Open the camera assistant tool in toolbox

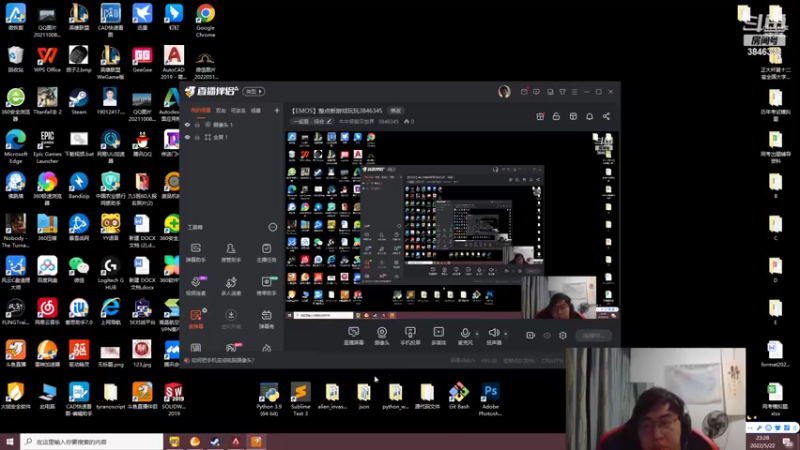click(266, 286)
